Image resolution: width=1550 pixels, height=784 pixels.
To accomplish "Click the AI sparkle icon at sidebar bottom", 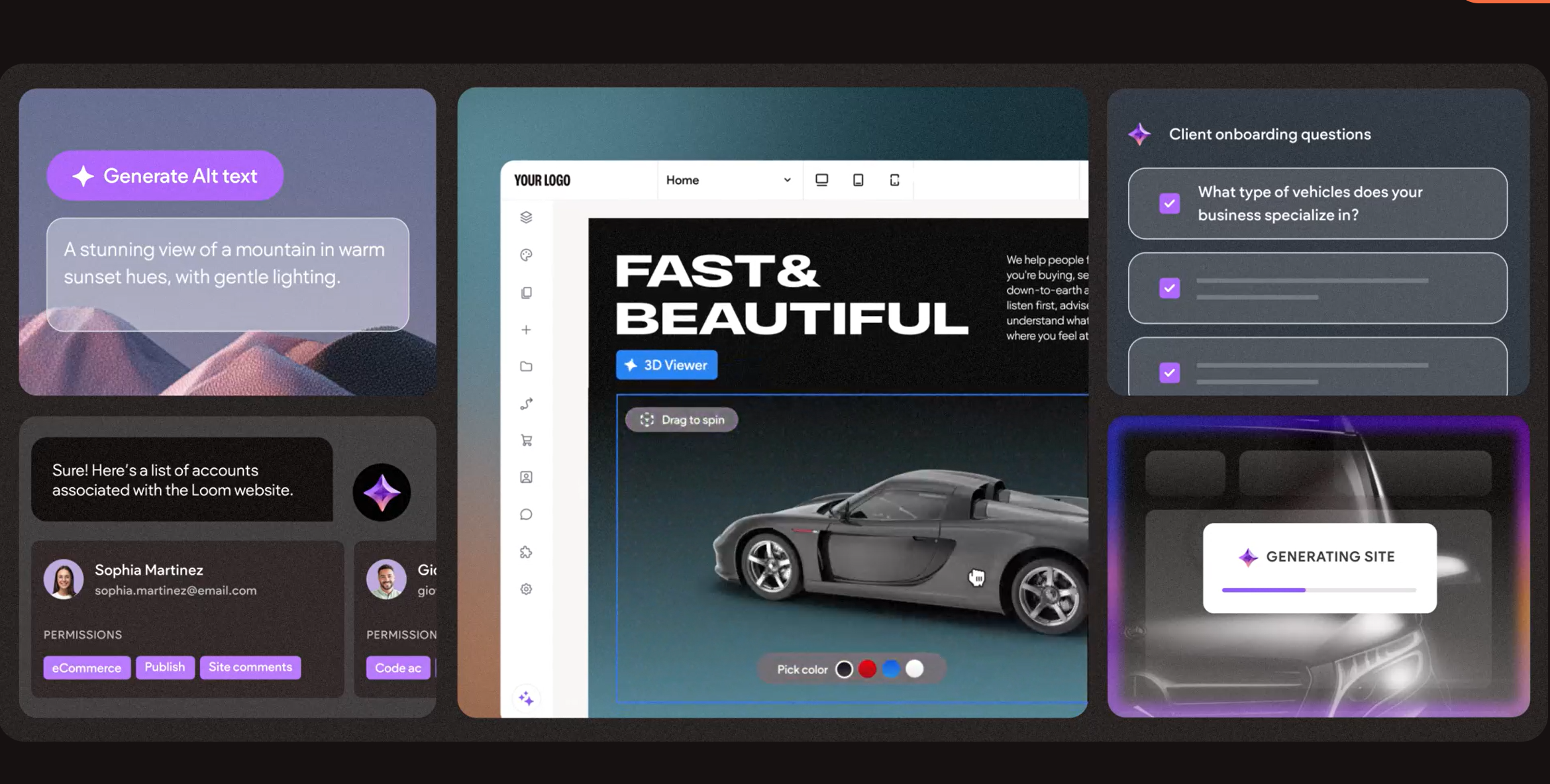I will [x=526, y=697].
